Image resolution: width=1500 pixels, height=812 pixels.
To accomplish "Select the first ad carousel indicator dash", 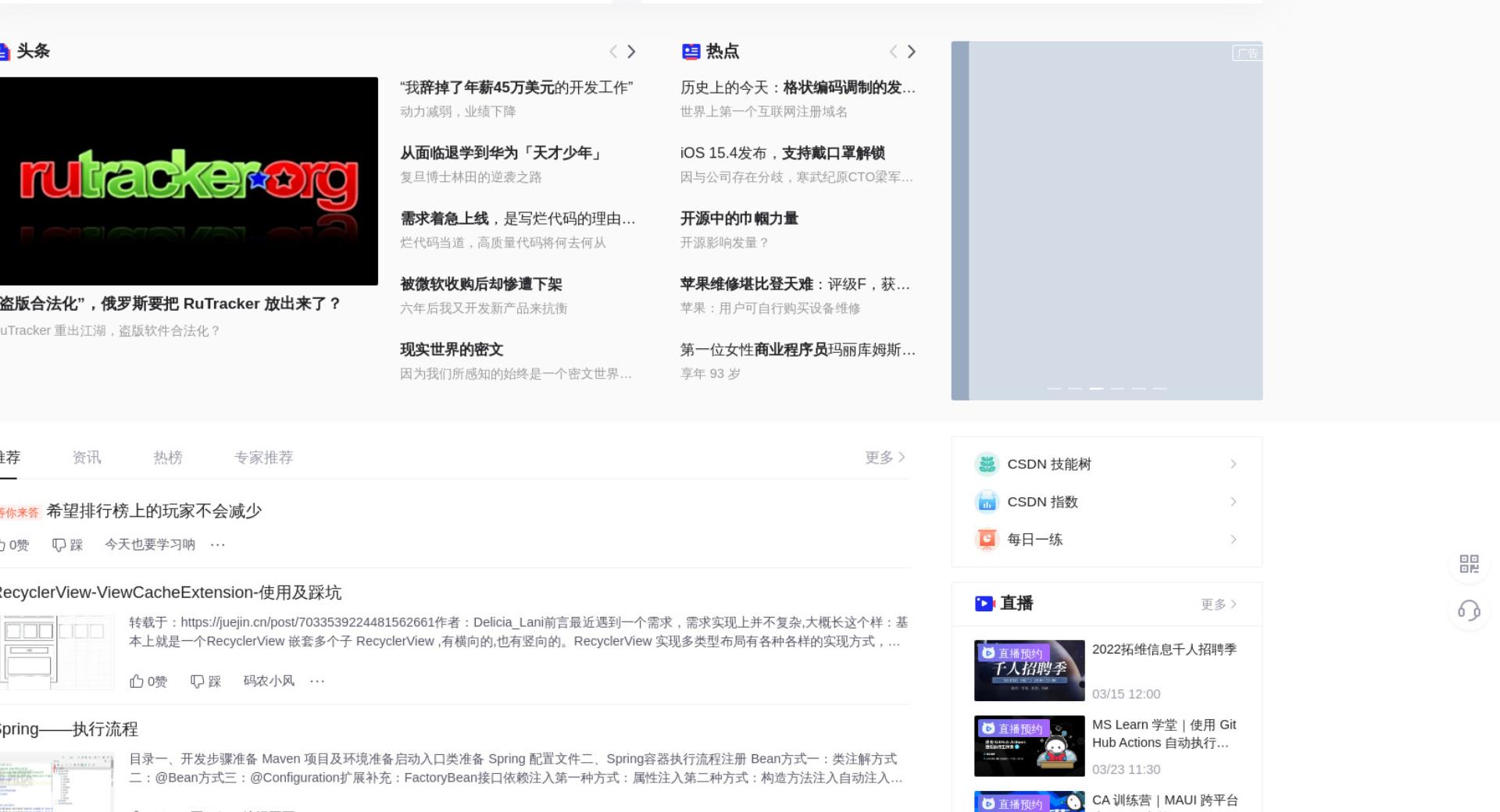I will [x=1054, y=388].
